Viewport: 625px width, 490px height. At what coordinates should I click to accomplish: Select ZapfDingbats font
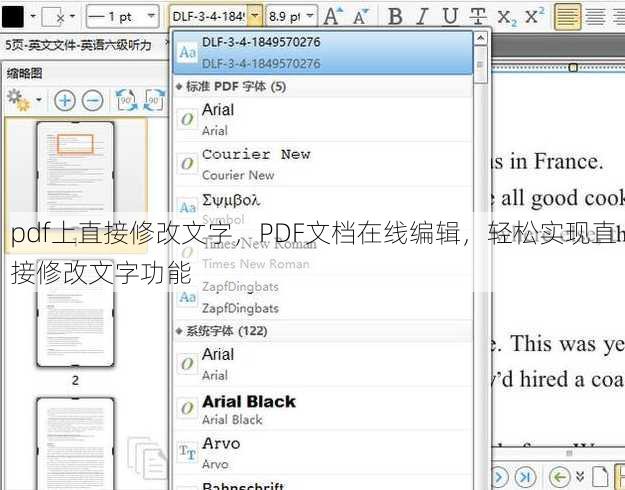coord(323,297)
